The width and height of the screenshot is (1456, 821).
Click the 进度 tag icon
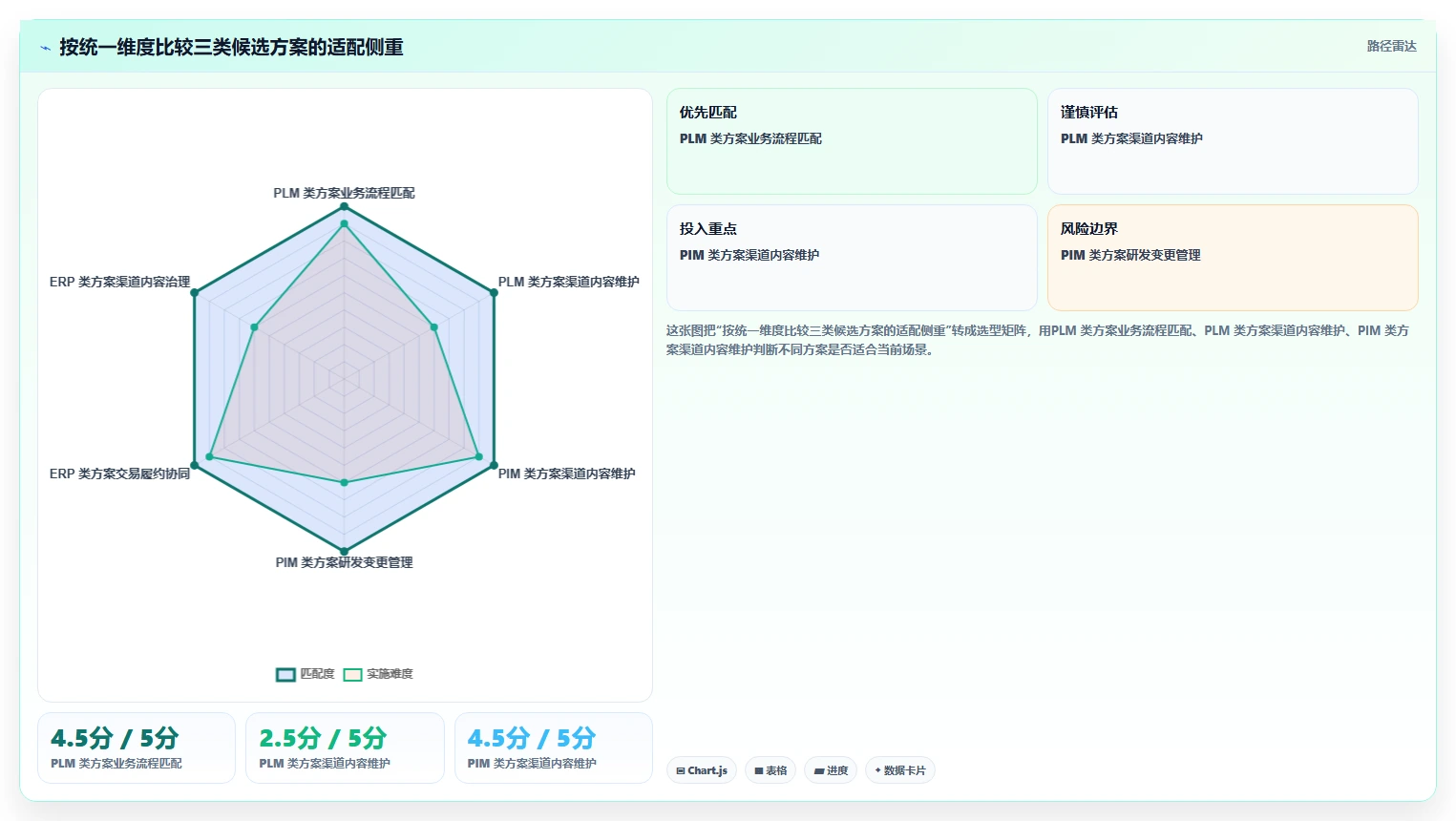(819, 771)
